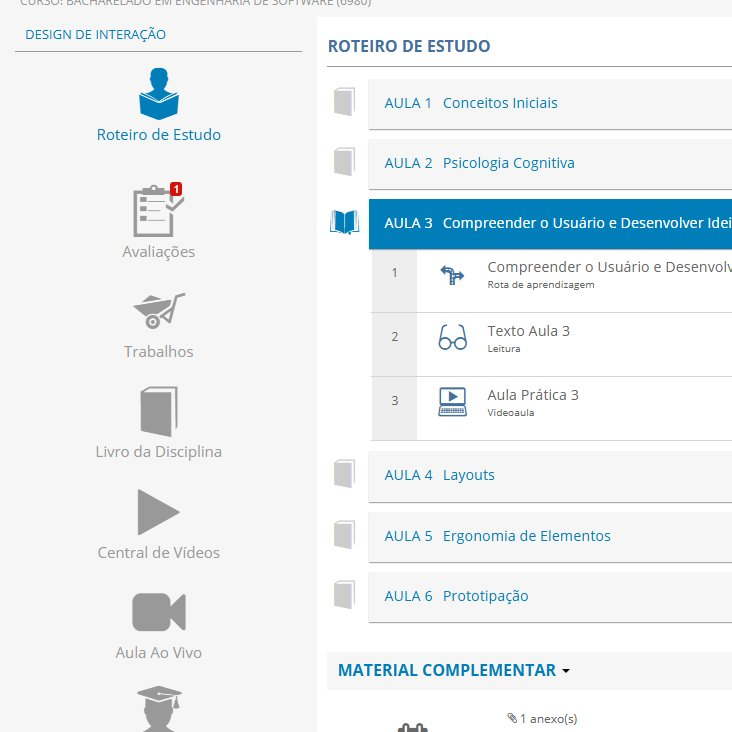This screenshot has width=732, height=732.
Task: Click the 'Rota de aprendizagem' subtitle
Action: (541, 285)
